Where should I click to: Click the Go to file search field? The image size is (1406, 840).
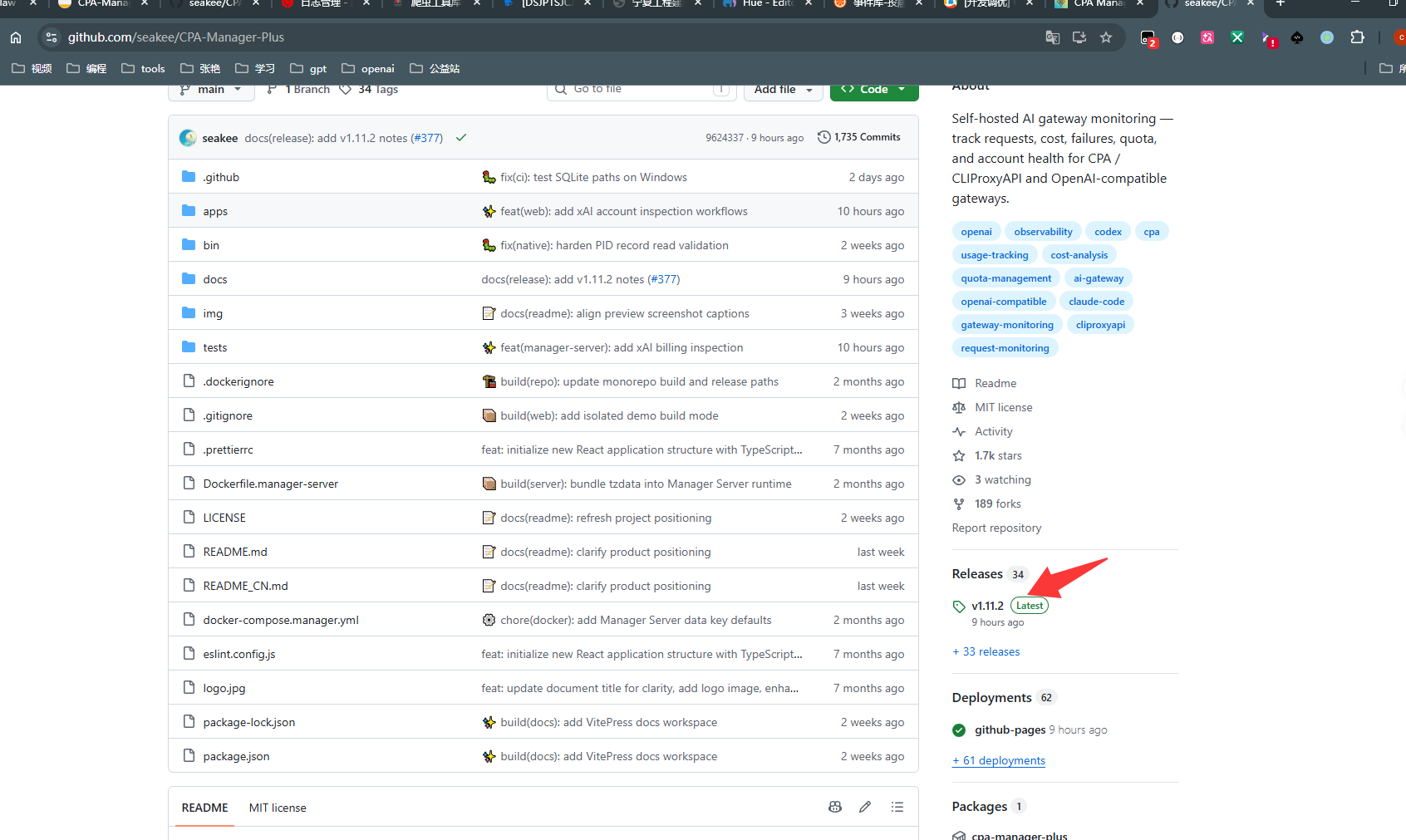click(x=642, y=90)
